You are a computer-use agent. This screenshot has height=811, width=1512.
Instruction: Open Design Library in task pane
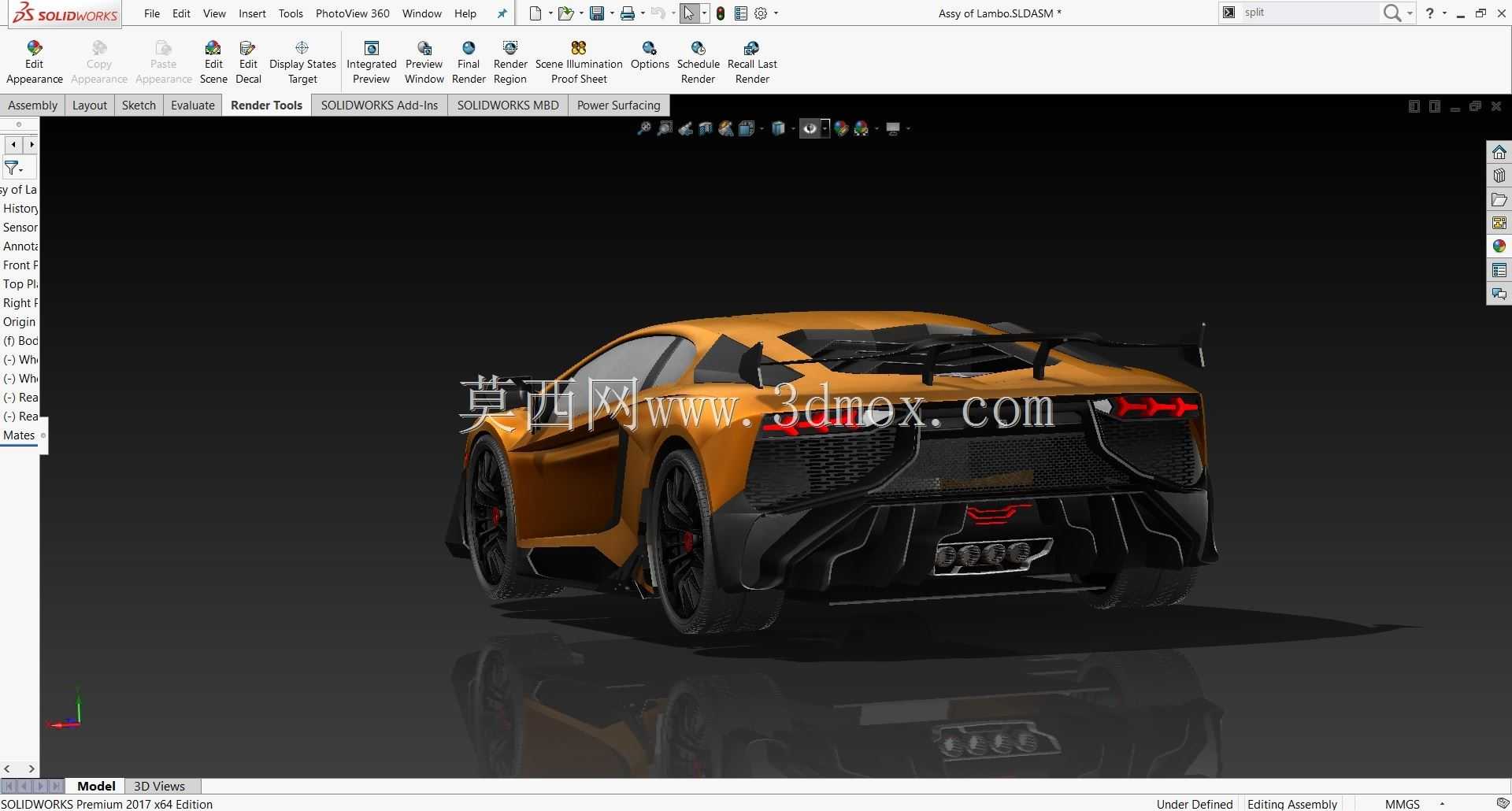(1499, 176)
